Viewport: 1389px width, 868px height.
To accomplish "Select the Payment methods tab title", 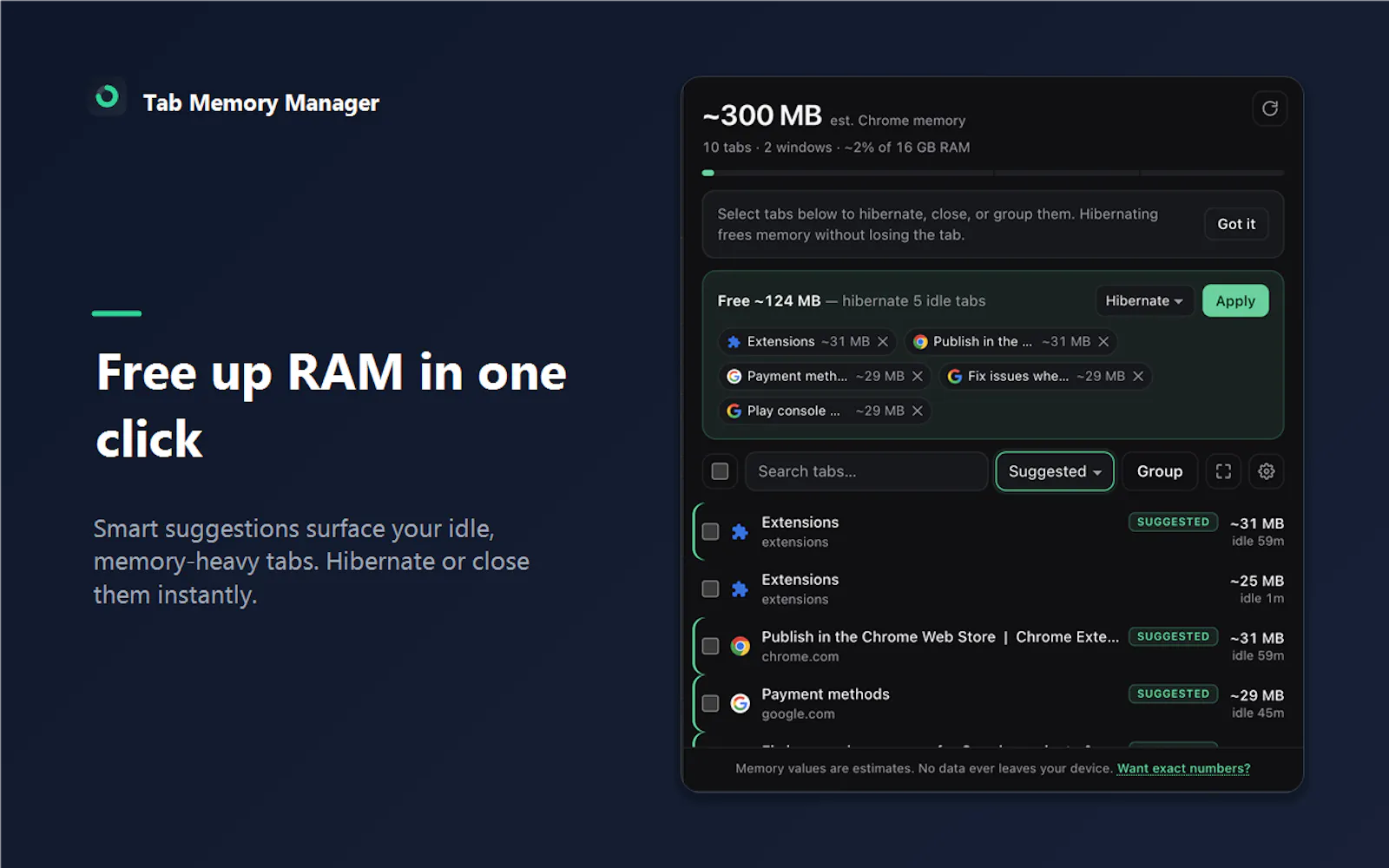I will pyautogui.click(x=826, y=694).
